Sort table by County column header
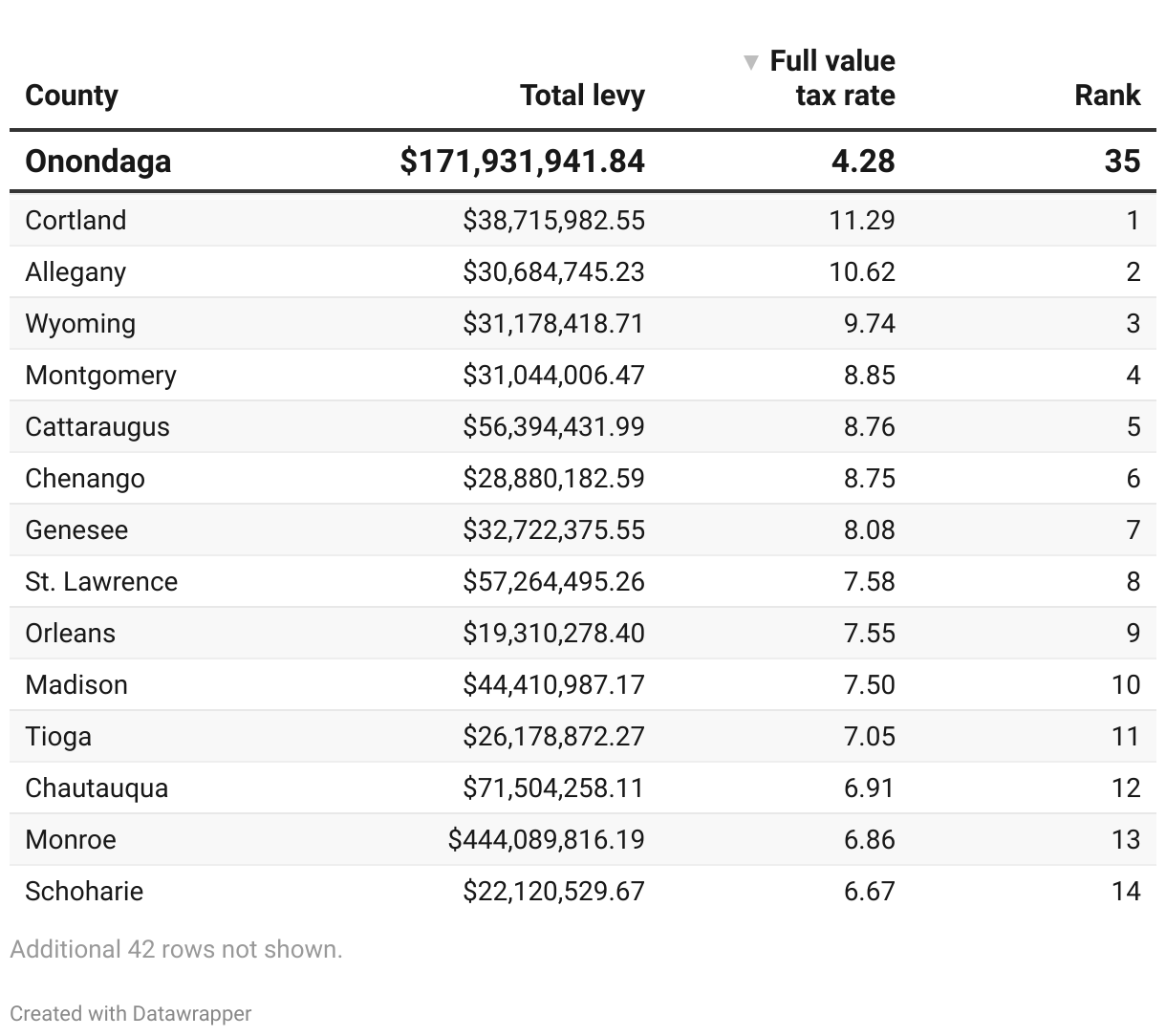The image size is (1166, 1036). tap(72, 96)
